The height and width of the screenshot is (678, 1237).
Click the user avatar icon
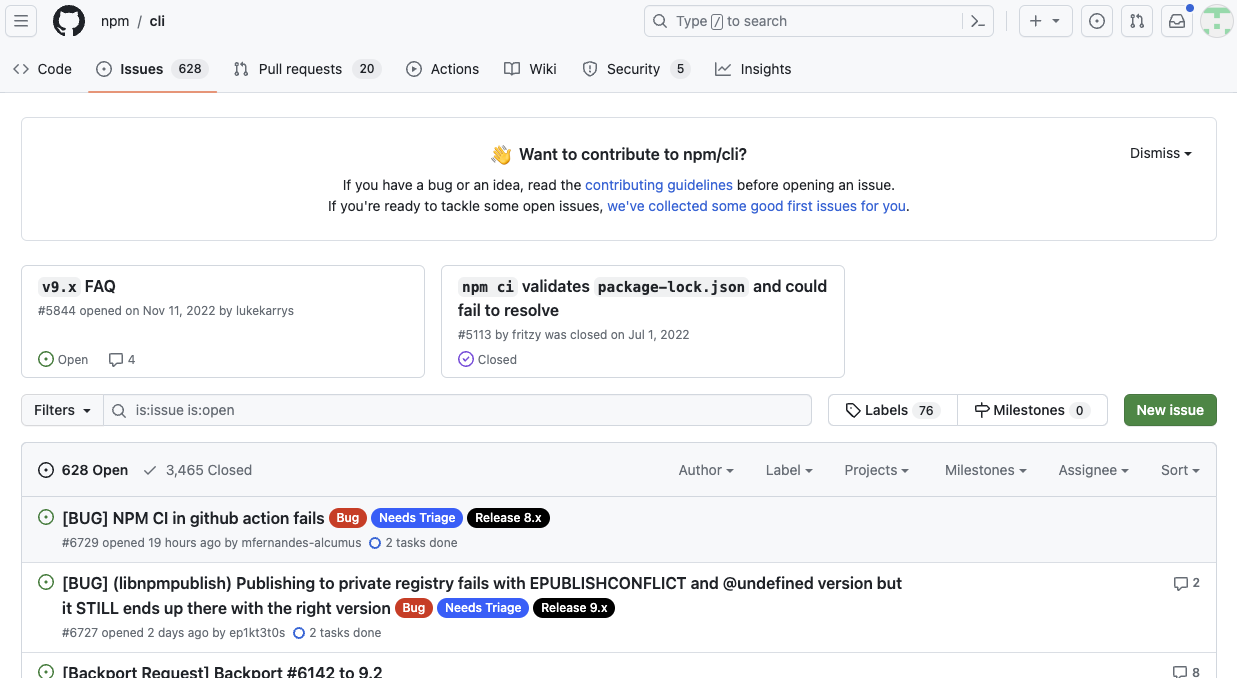click(x=1216, y=21)
